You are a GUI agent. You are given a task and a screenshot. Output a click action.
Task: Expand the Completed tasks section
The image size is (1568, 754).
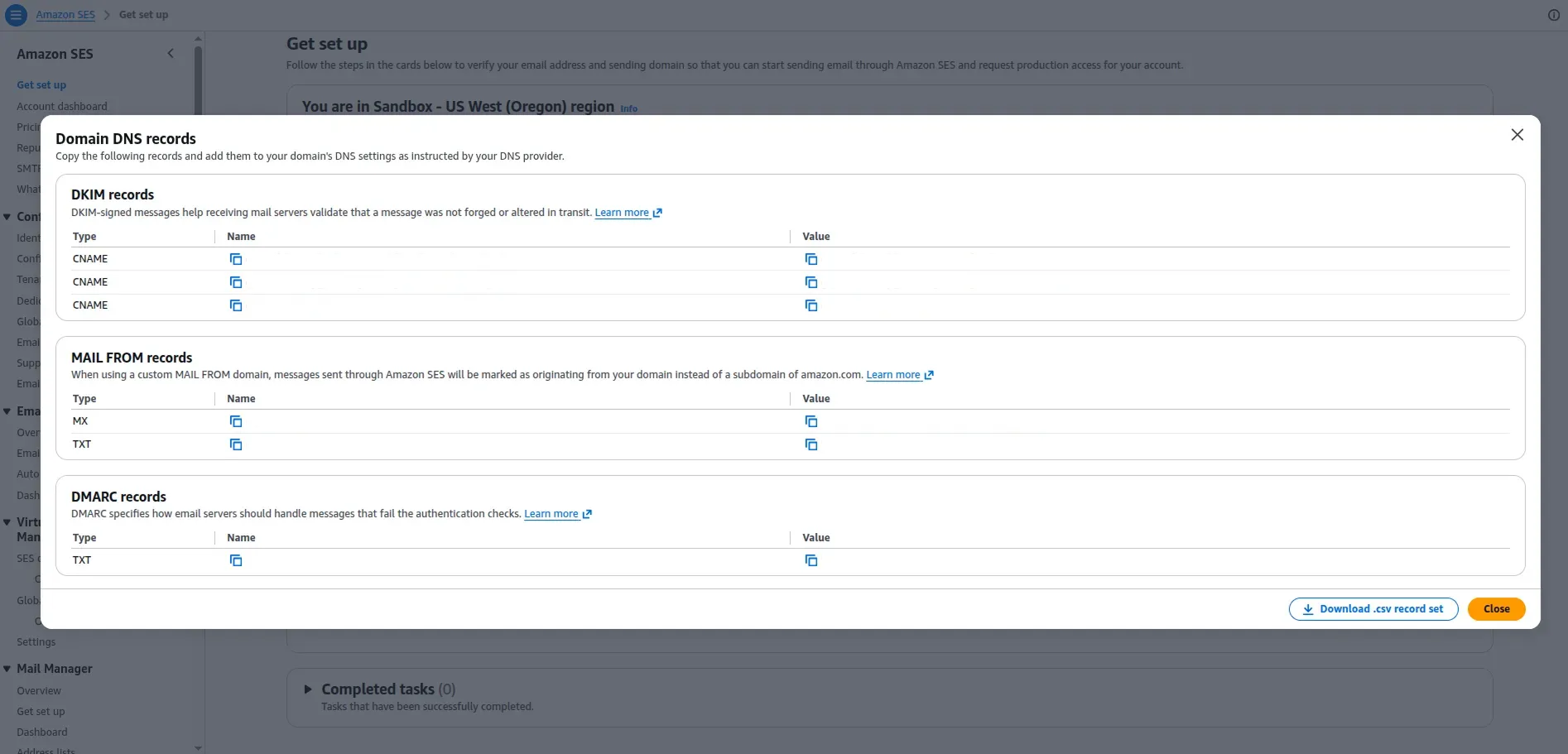tap(307, 689)
